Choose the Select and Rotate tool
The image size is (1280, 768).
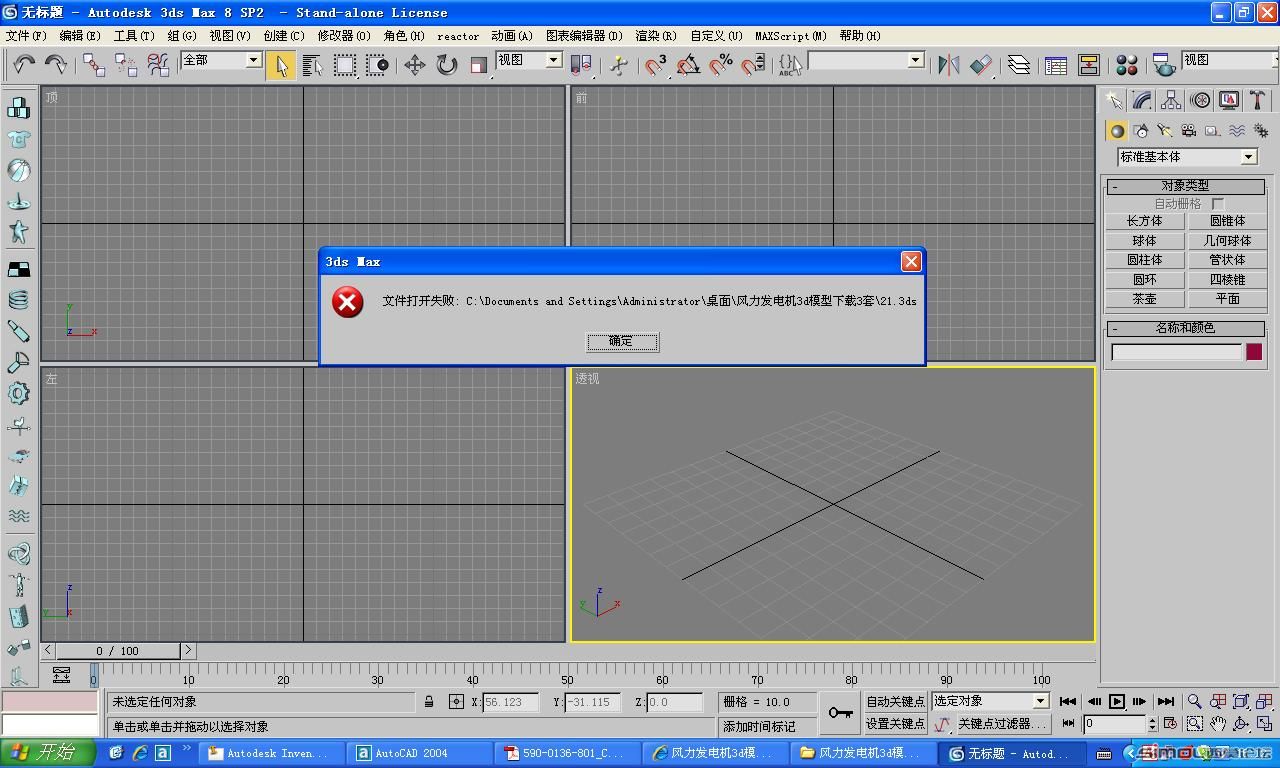(x=446, y=65)
